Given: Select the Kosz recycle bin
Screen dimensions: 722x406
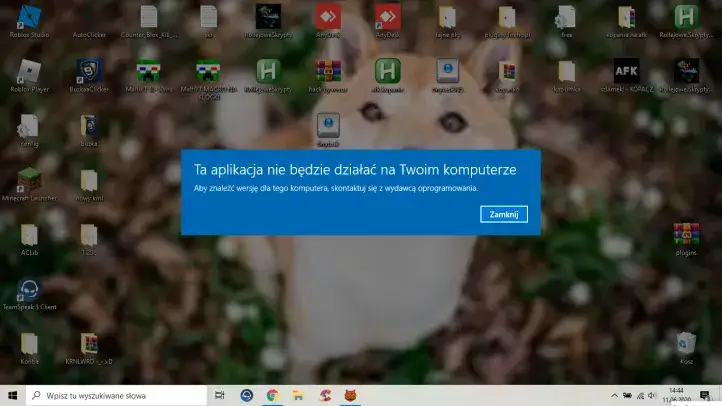Looking at the screenshot, I should pyautogui.click(x=686, y=348).
